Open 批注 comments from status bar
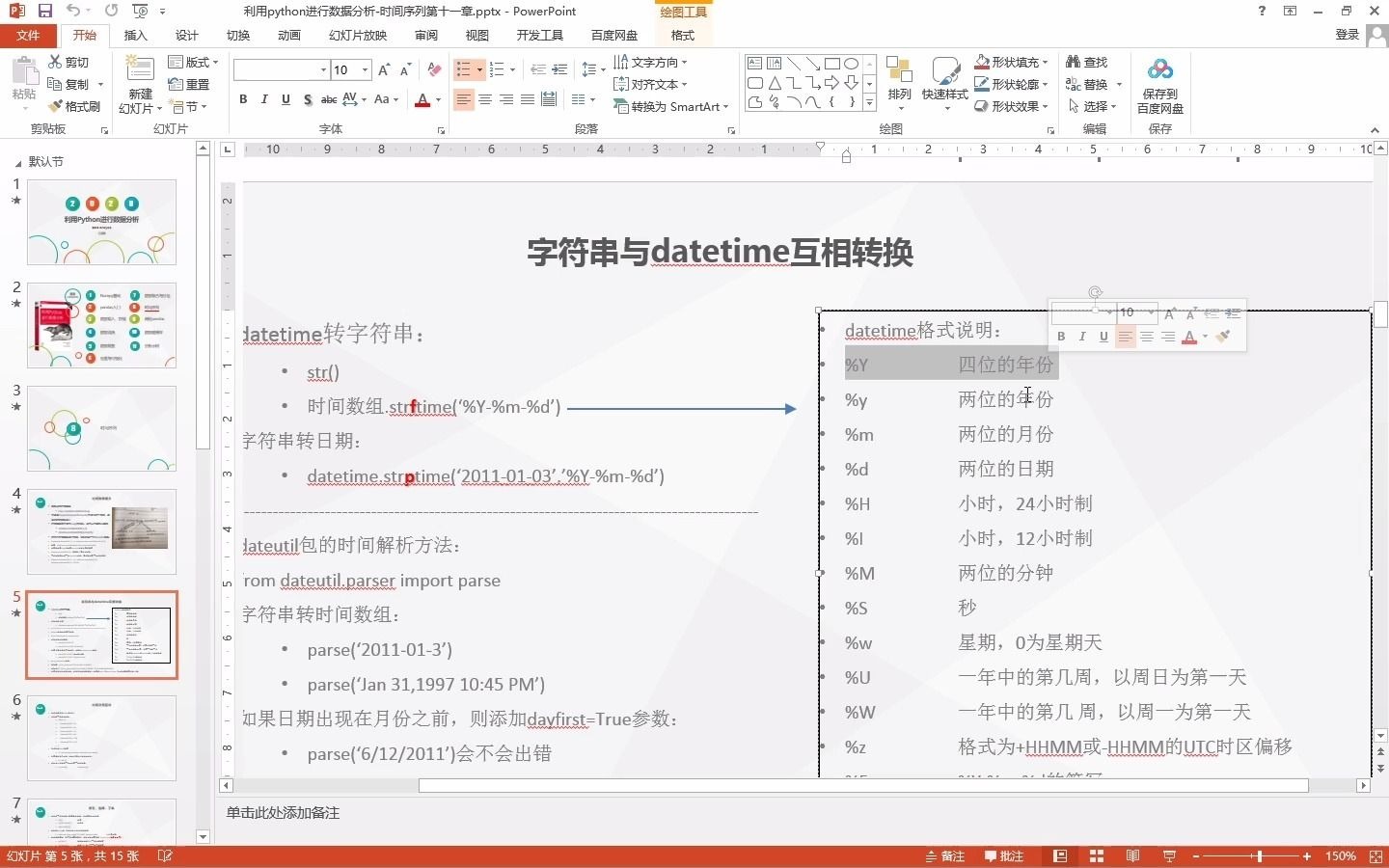Image resolution: width=1389 pixels, height=868 pixels. [x=1004, y=856]
